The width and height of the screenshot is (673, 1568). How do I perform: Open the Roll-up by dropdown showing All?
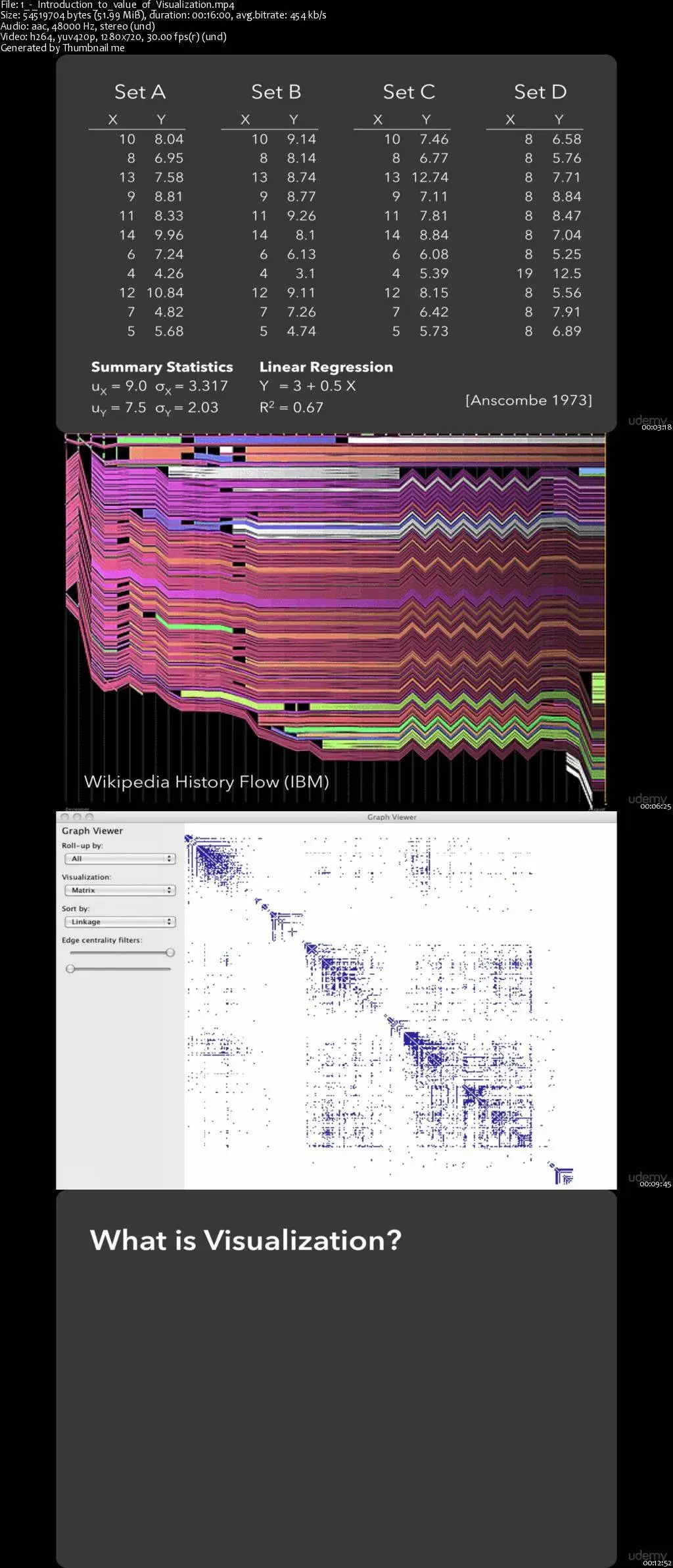[x=120, y=859]
